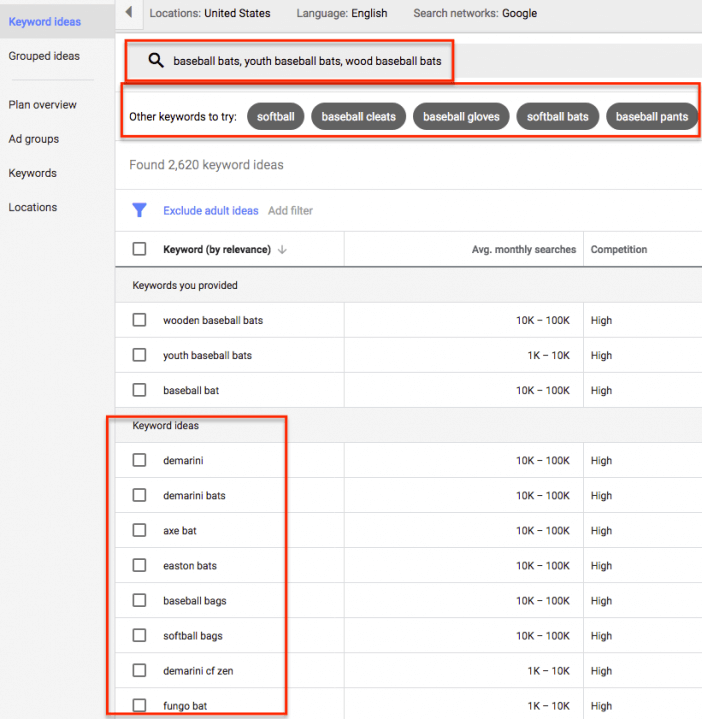Open Keyword ideas in the sidebar
This screenshot has width=702, height=719.
coord(44,22)
